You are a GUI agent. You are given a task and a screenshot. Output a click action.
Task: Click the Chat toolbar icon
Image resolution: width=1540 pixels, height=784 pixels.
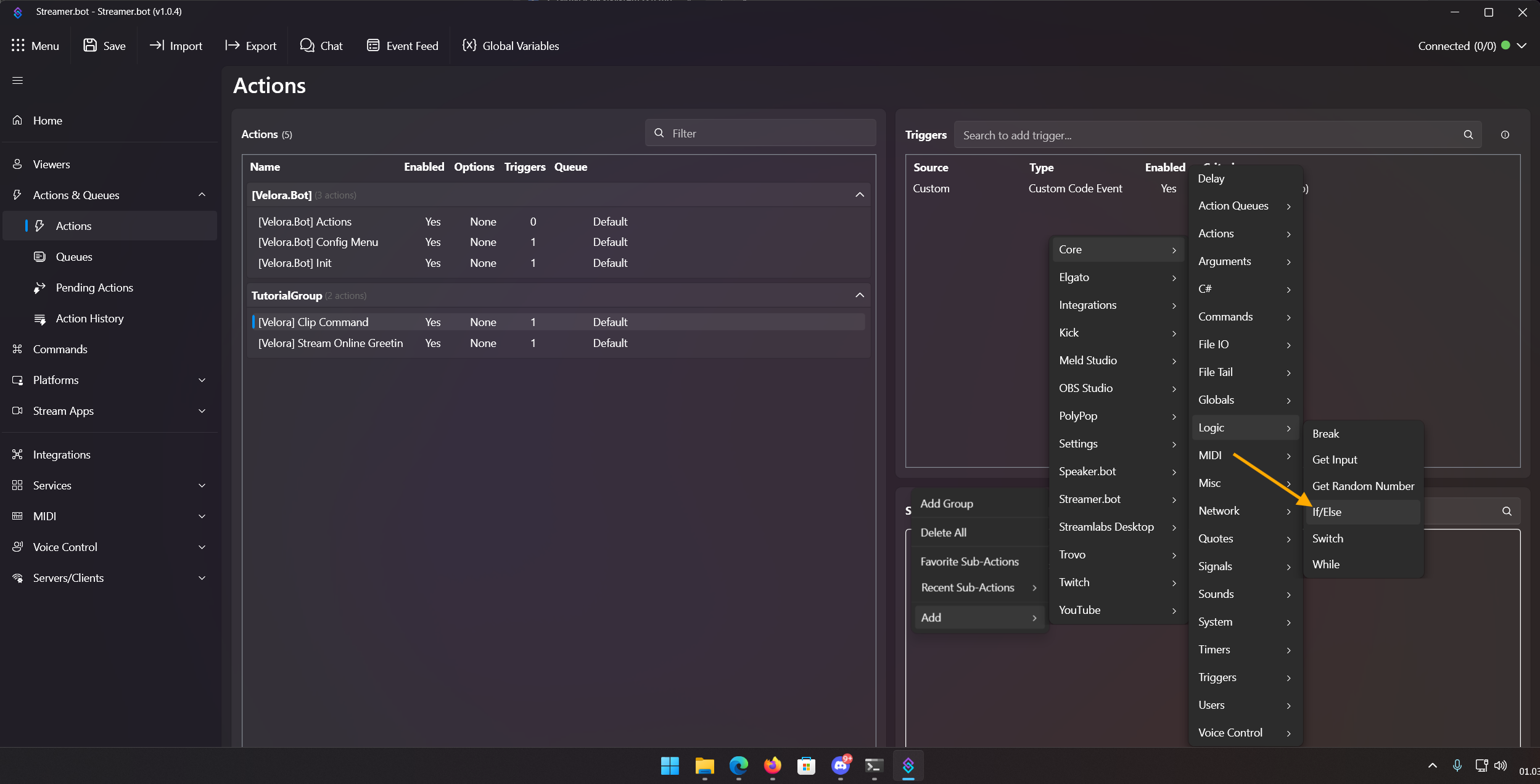pos(307,46)
